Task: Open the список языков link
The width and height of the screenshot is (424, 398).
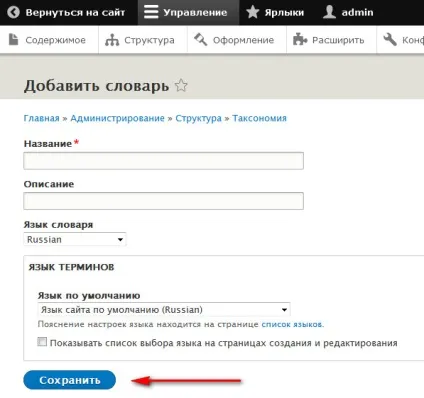Action: coord(292,324)
